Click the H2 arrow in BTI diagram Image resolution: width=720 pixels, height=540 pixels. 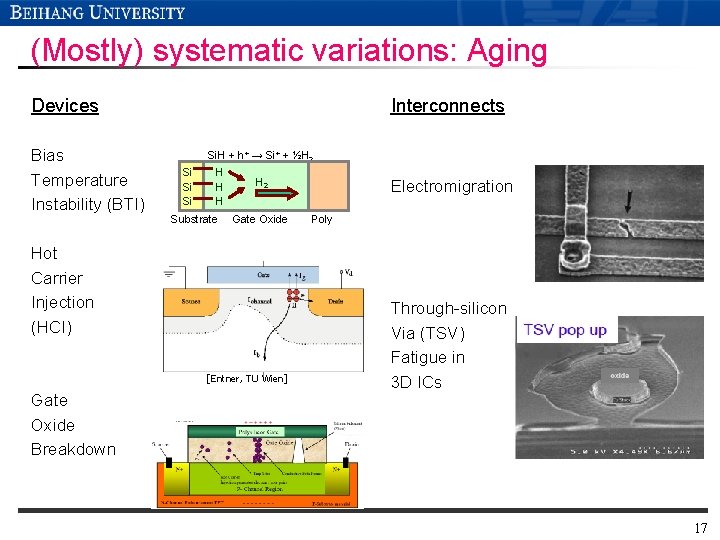click(x=276, y=193)
